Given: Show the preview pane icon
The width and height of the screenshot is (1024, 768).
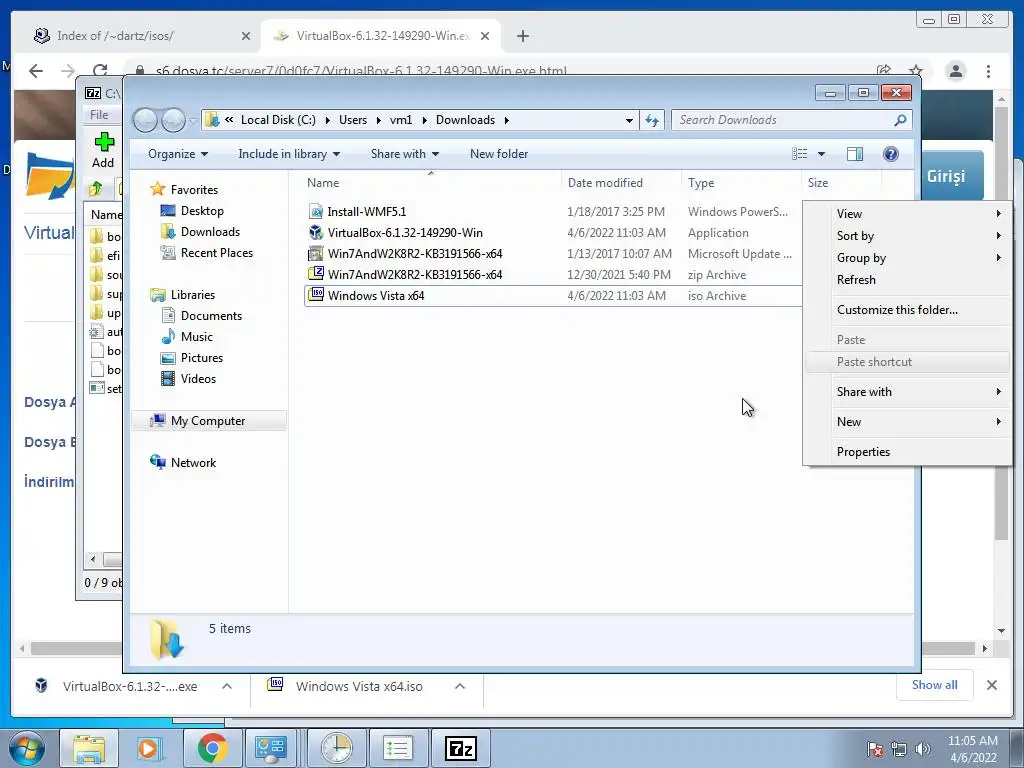Looking at the screenshot, I should pos(854,154).
